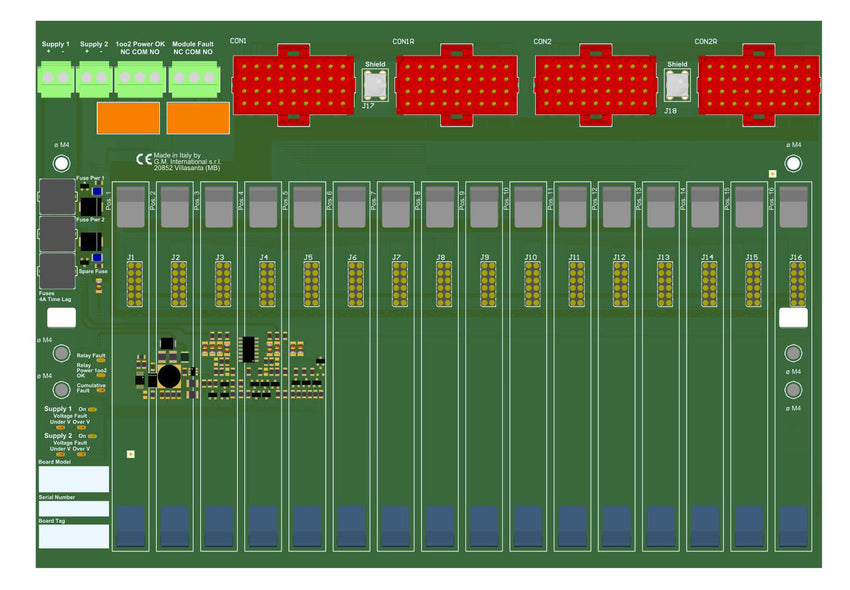Toggle the Cumulative Fault LED

pos(101,390)
